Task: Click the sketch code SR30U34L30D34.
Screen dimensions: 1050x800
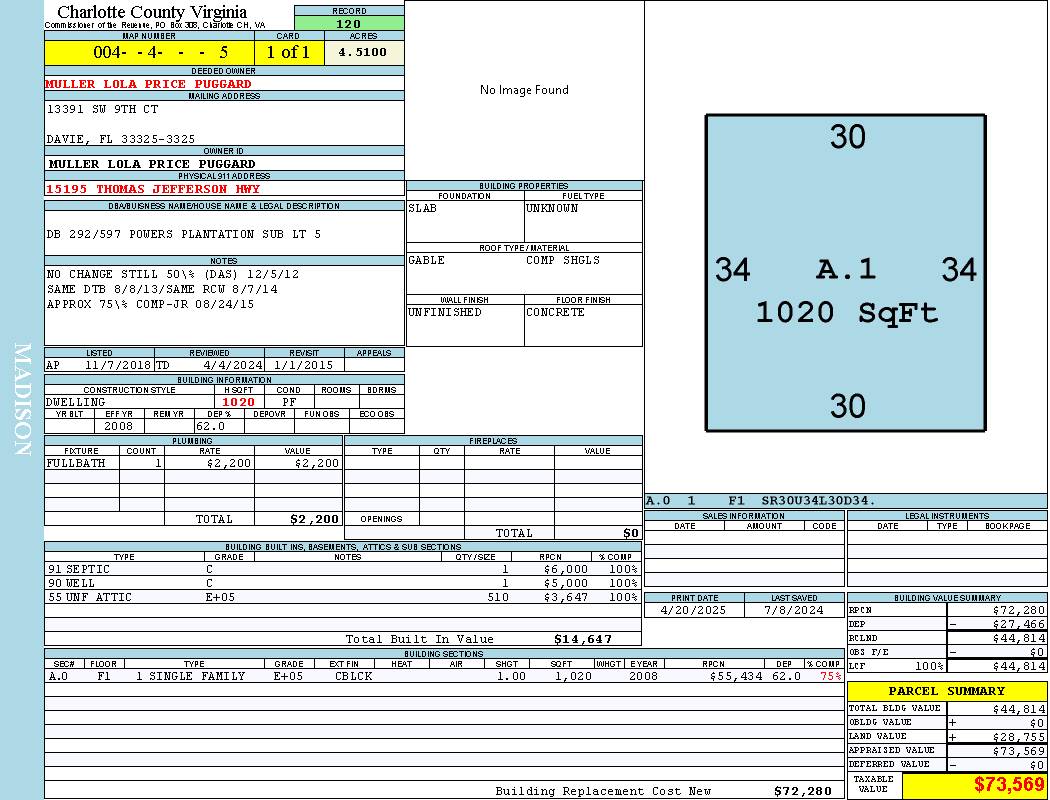Action: (x=818, y=501)
